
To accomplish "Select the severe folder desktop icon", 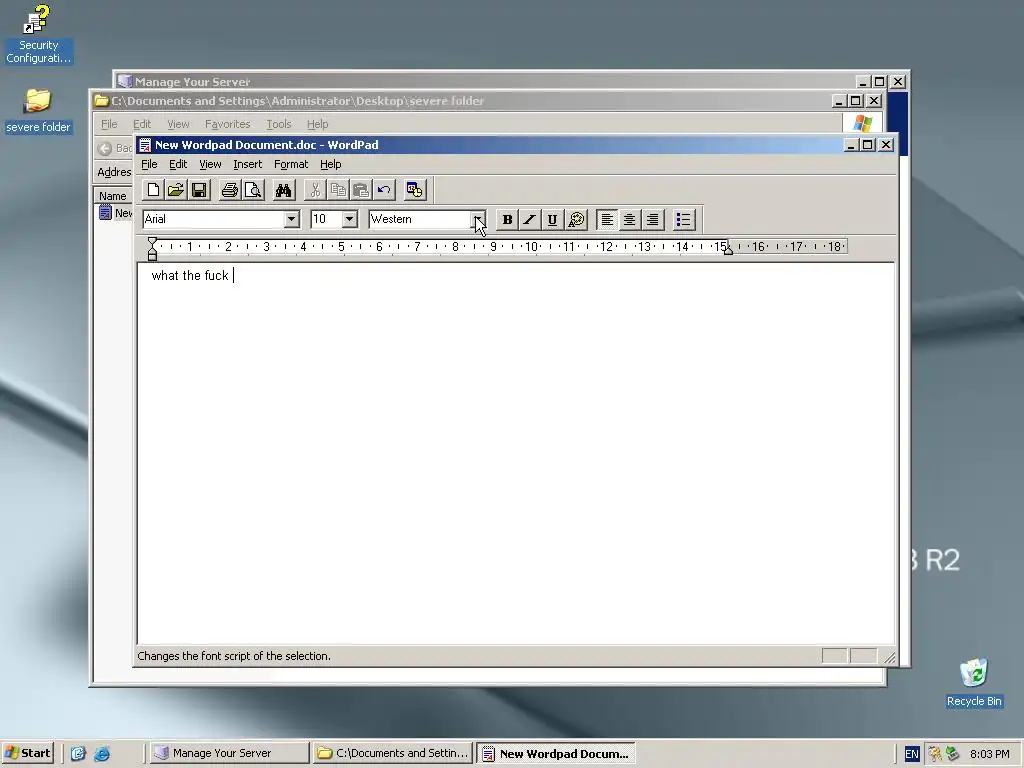I will coord(38,111).
